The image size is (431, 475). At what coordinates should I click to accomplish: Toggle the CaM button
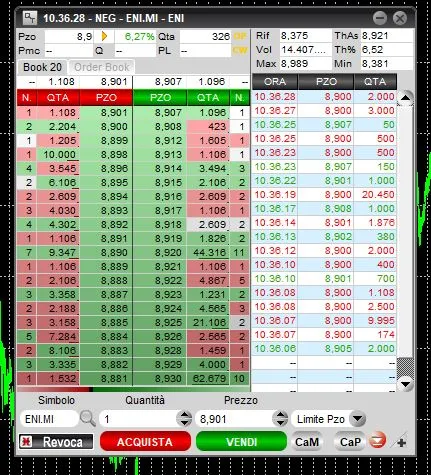tap(307, 442)
